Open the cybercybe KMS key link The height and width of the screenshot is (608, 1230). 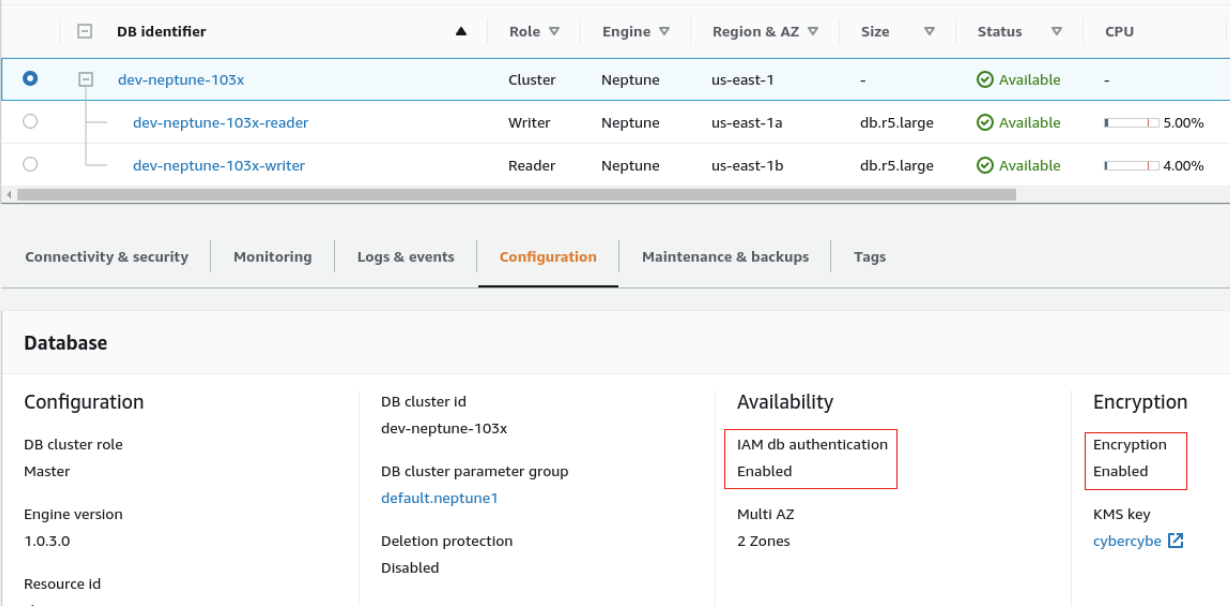(1127, 541)
